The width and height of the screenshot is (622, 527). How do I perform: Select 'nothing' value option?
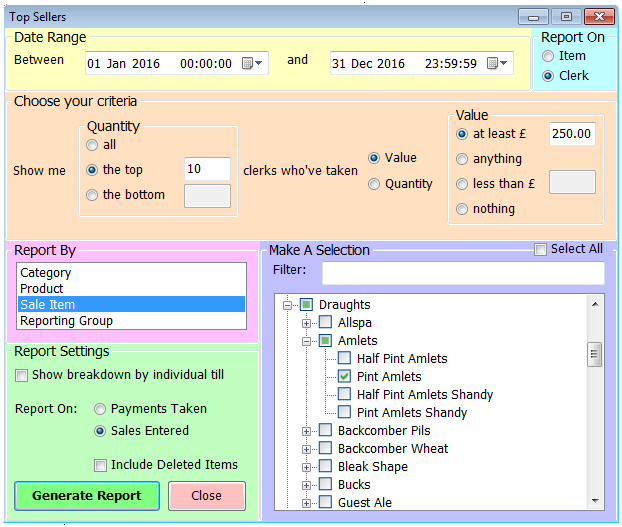[461, 209]
